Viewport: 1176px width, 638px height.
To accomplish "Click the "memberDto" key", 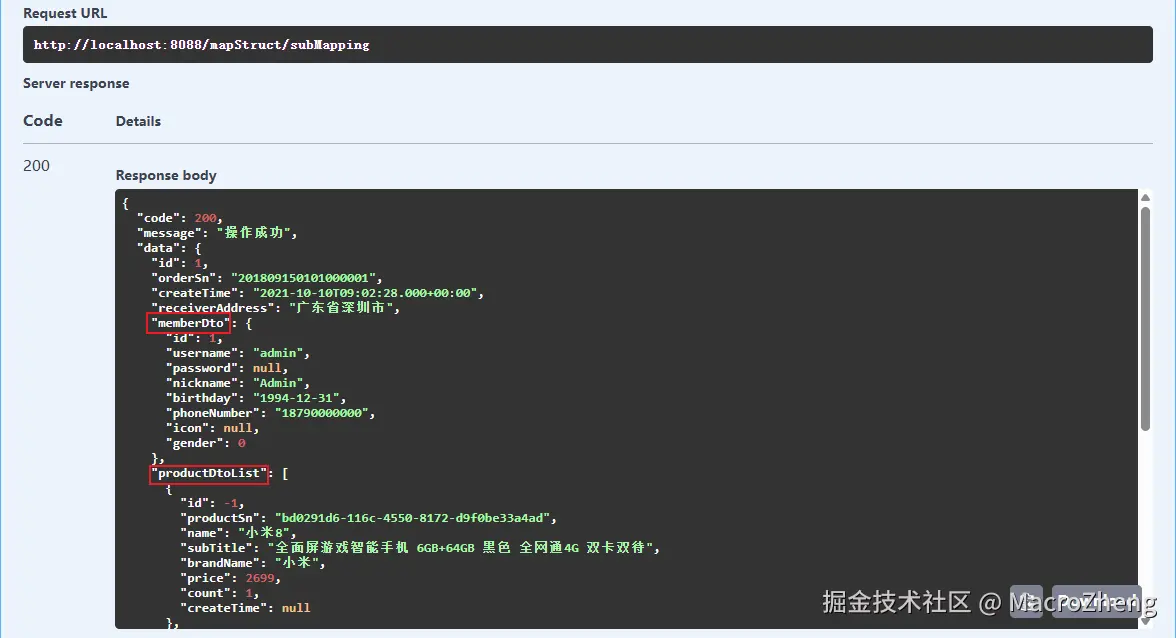I will [x=190, y=323].
